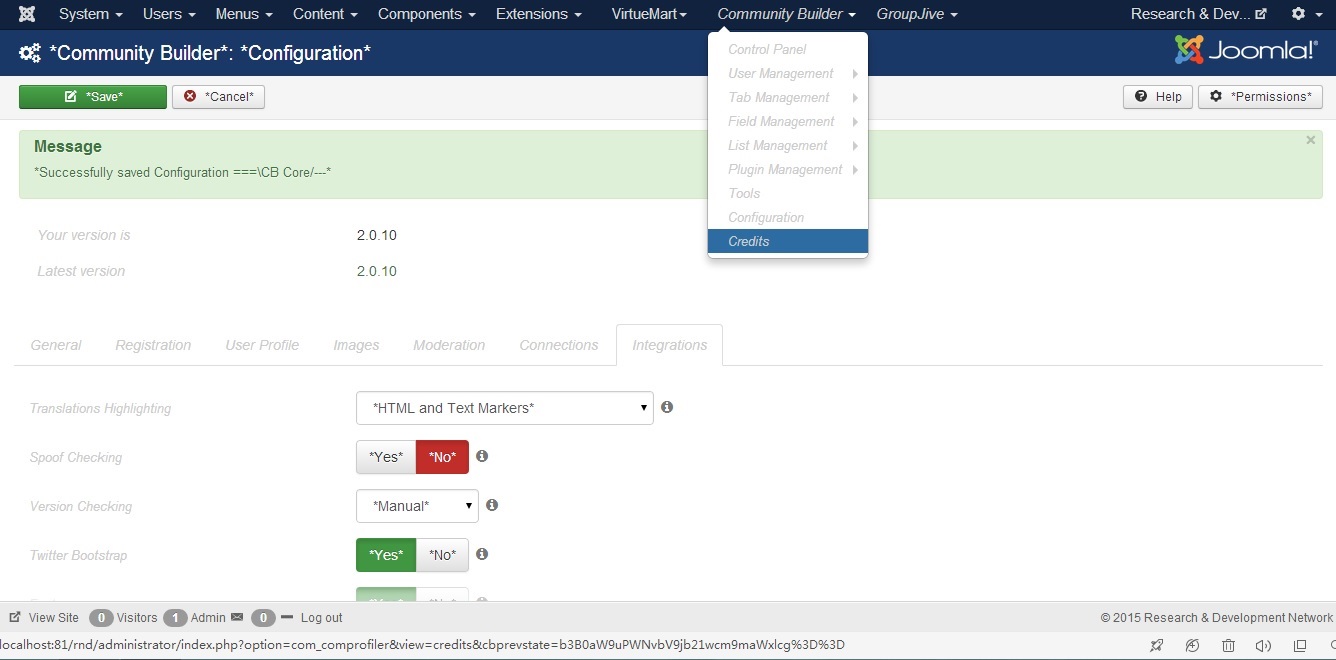Click the Visitors count badge

(x=101, y=618)
